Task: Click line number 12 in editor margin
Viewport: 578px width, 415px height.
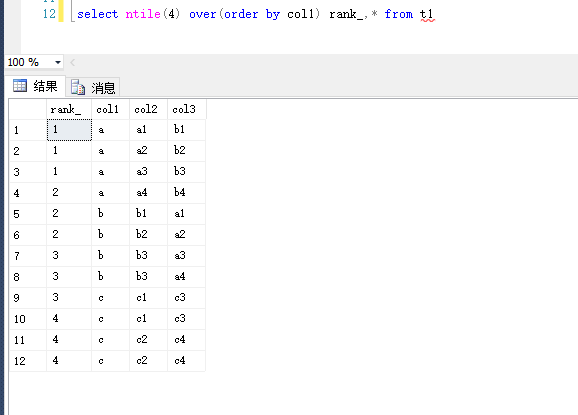Action: pos(49,14)
